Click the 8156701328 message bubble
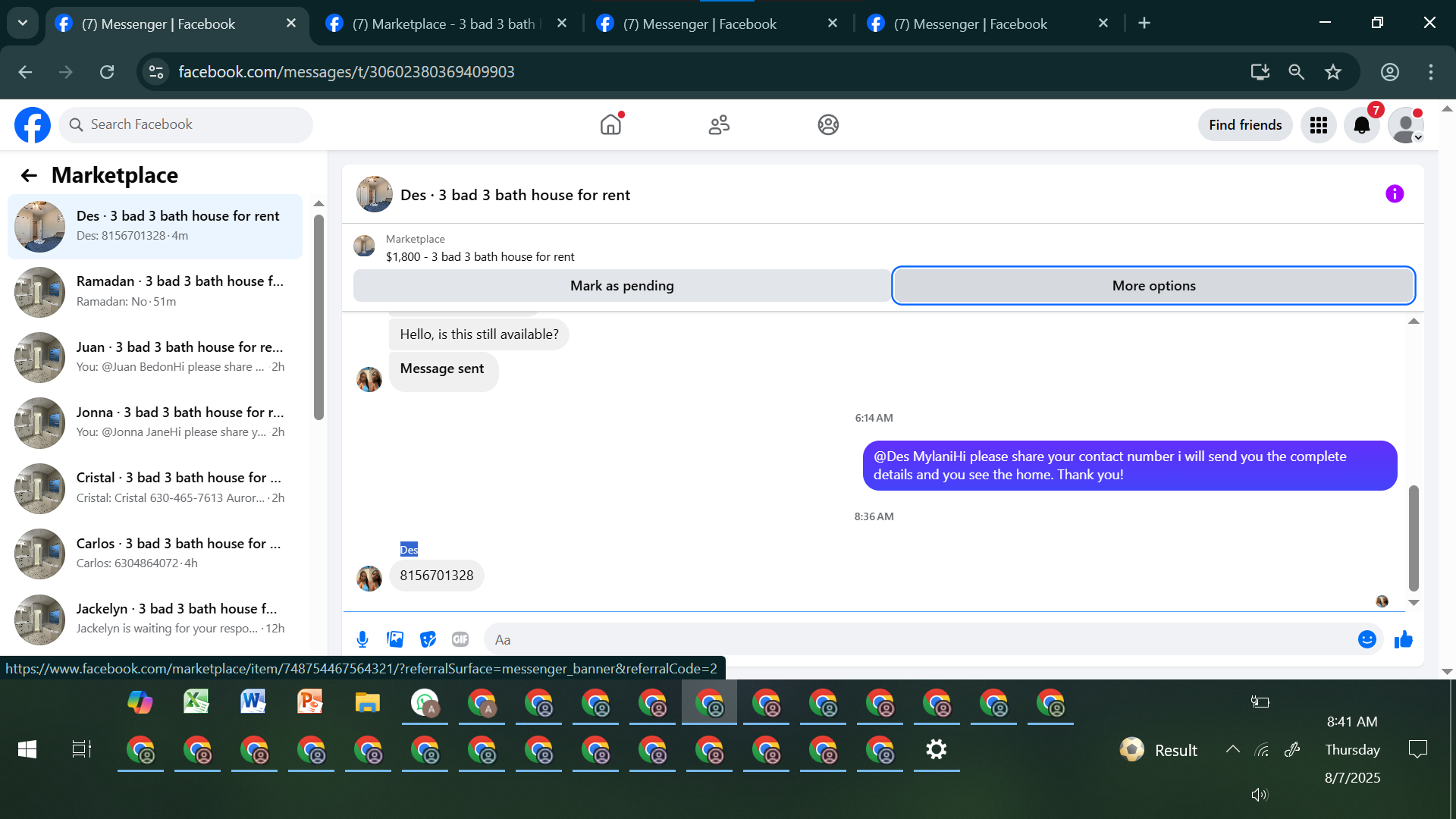The width and height of the screenshot is (1456, 819). [x=437, y=576]
